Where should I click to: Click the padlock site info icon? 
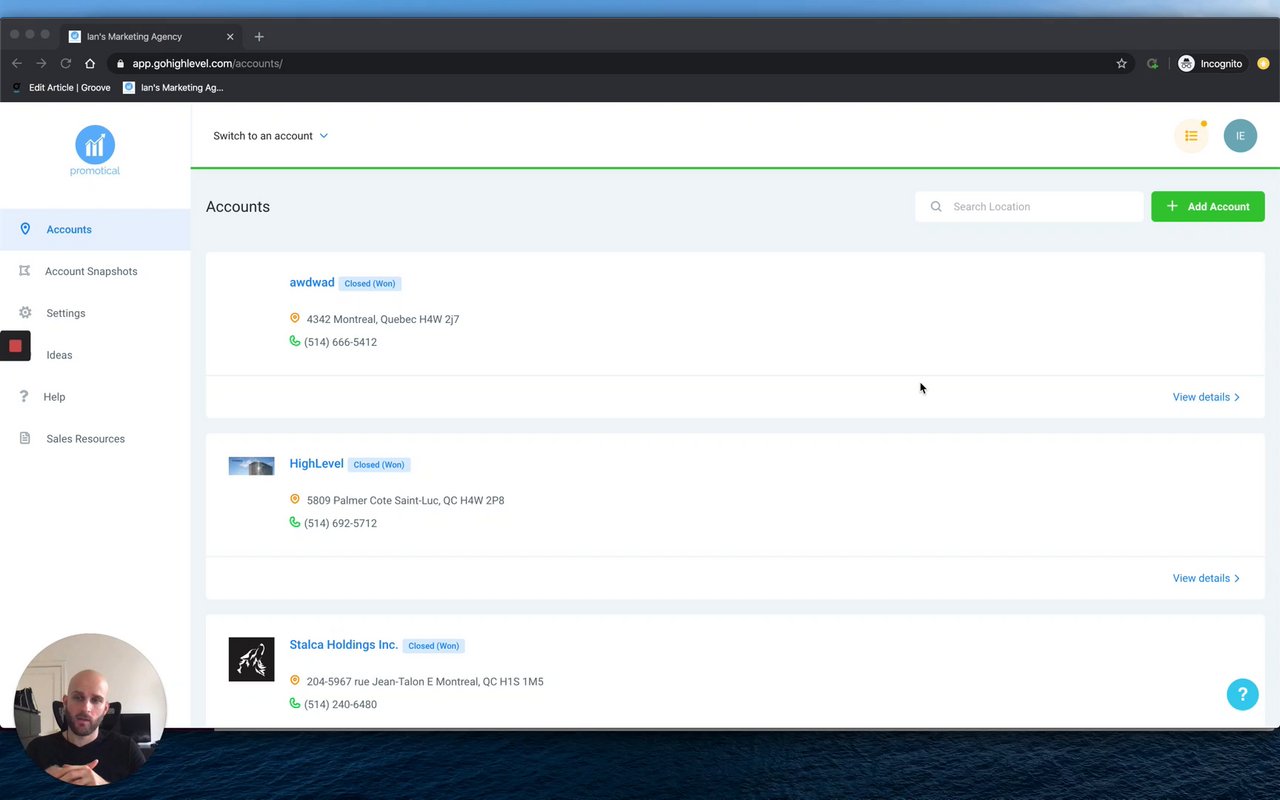click(120, 63)
